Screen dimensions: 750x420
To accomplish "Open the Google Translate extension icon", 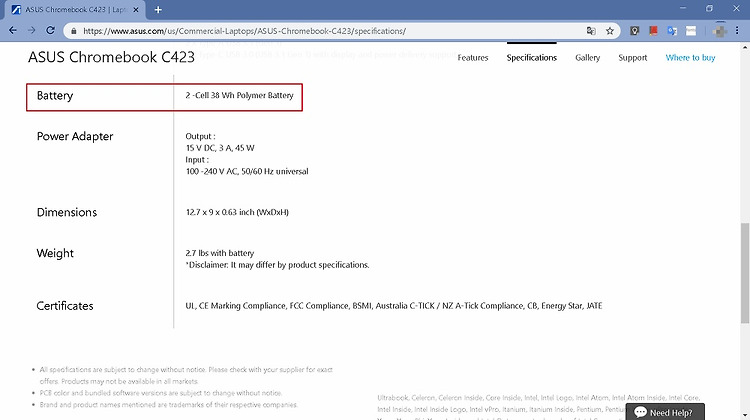I will point(672,31).
